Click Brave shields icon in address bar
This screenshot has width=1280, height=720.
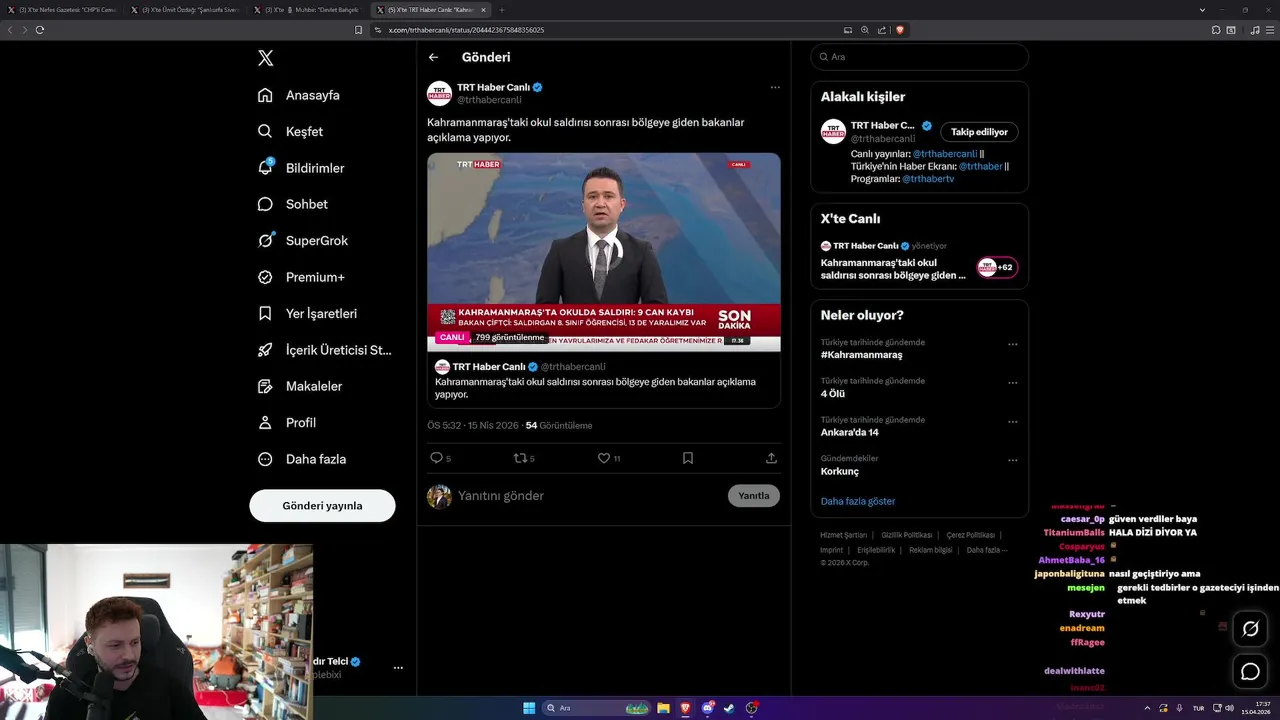900,30
